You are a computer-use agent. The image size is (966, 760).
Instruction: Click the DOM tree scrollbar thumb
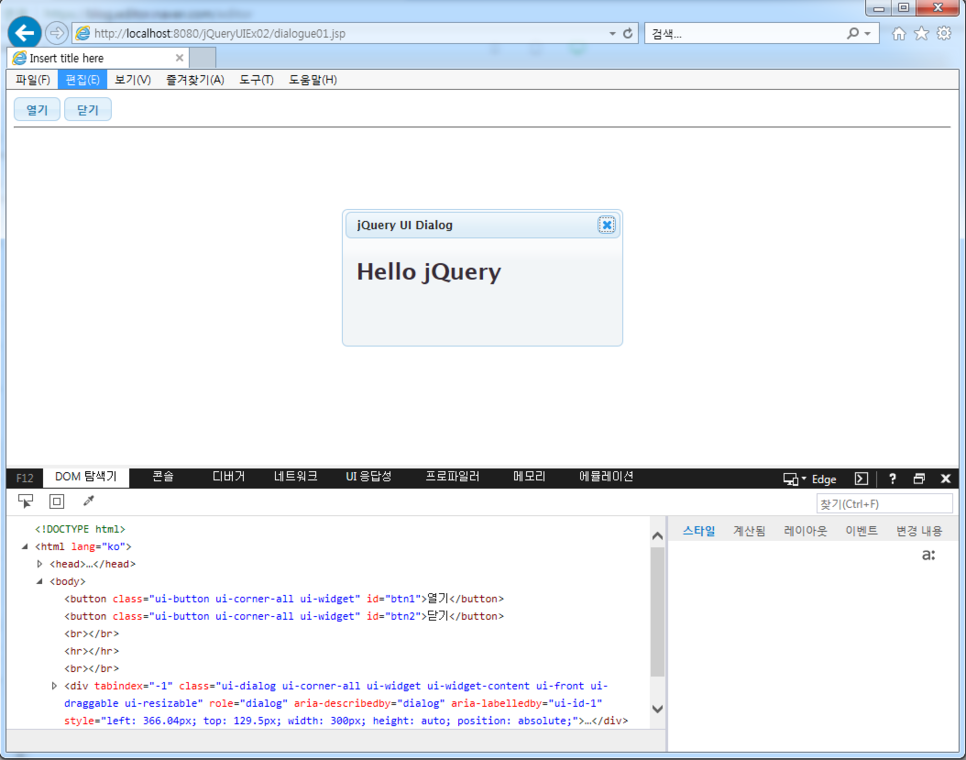[x=657, y=612]
